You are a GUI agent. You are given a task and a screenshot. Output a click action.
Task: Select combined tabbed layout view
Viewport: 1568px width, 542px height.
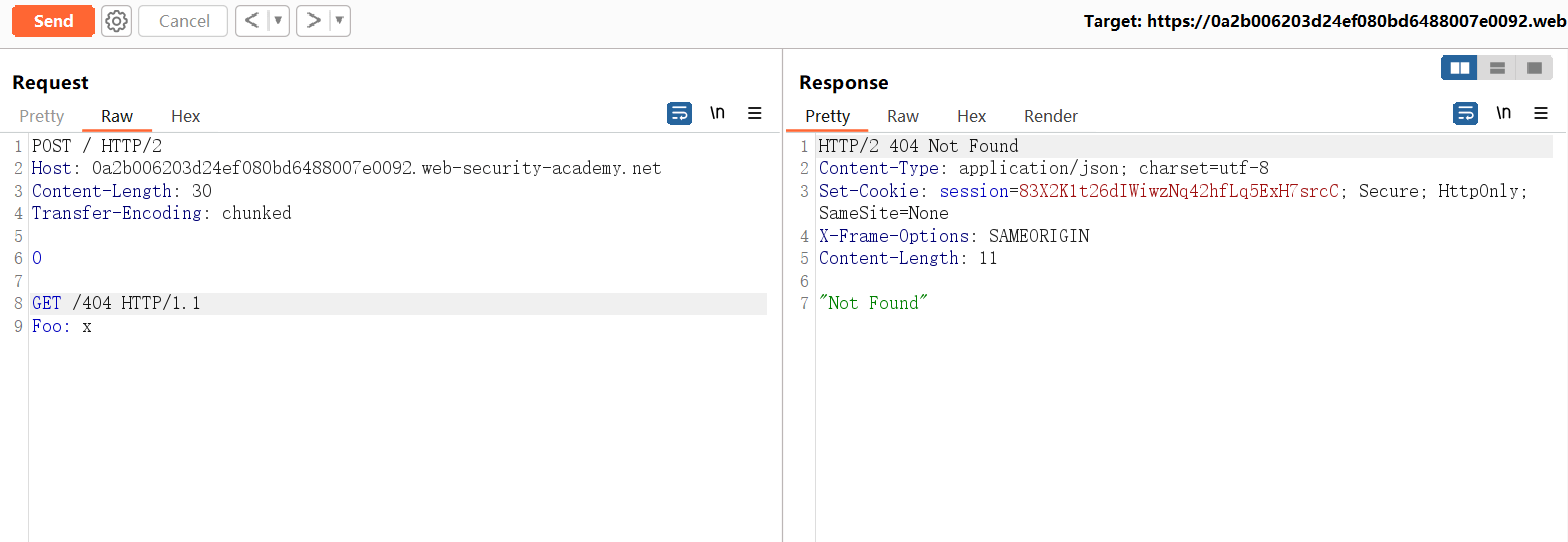[1534, 68]
